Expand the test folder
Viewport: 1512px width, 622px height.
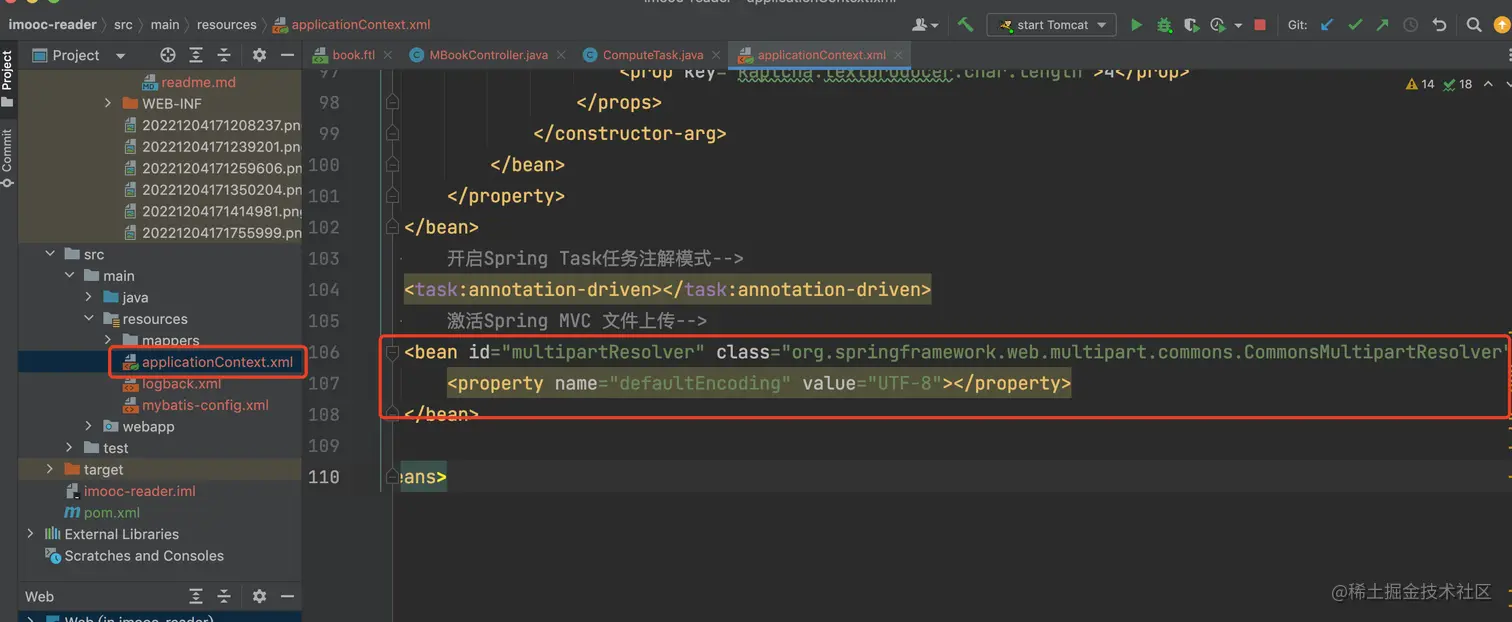69,448
